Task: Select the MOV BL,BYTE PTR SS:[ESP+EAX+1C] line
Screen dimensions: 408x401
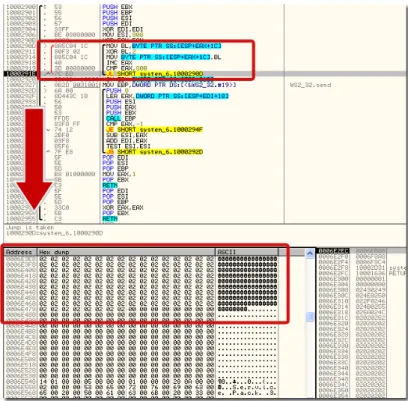Action: click(x=163, y=46)
